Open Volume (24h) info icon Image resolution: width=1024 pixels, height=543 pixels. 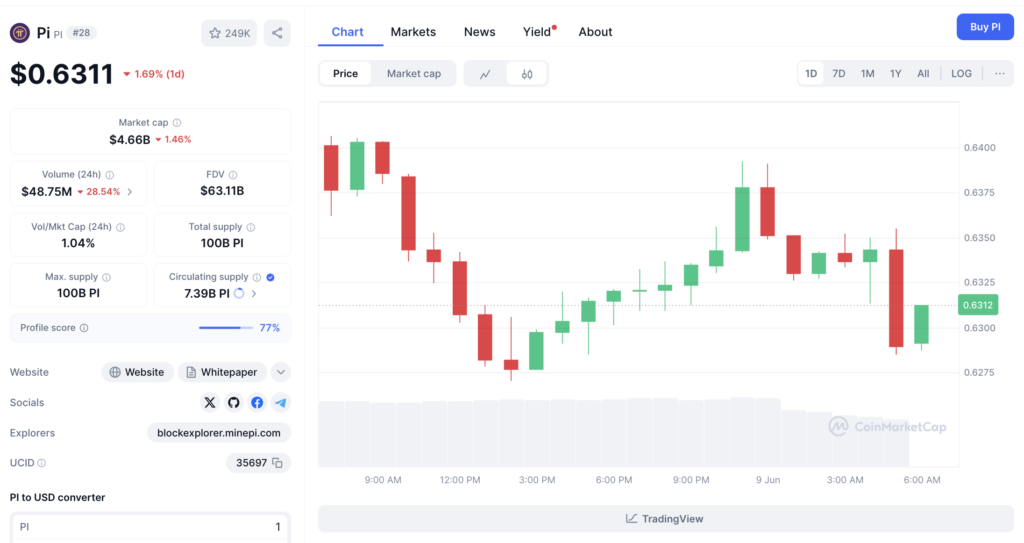click(110, 175)
